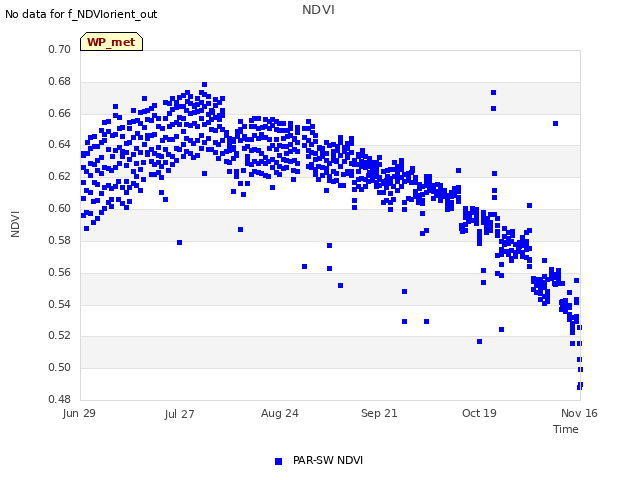
Task: Click the 0.66 y-axis tick label
Action: pos(60,113)
